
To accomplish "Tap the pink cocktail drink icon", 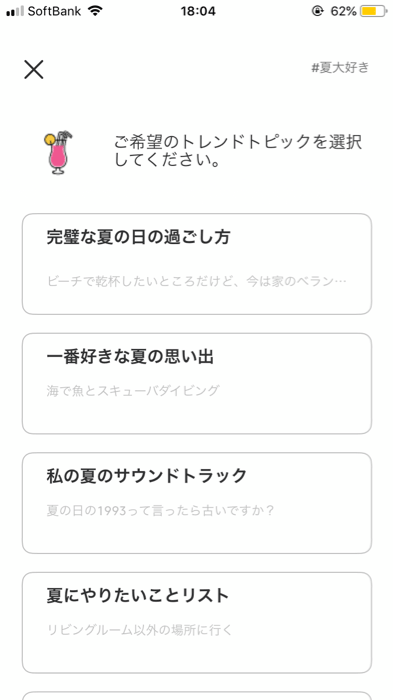I will pos(58,152).
